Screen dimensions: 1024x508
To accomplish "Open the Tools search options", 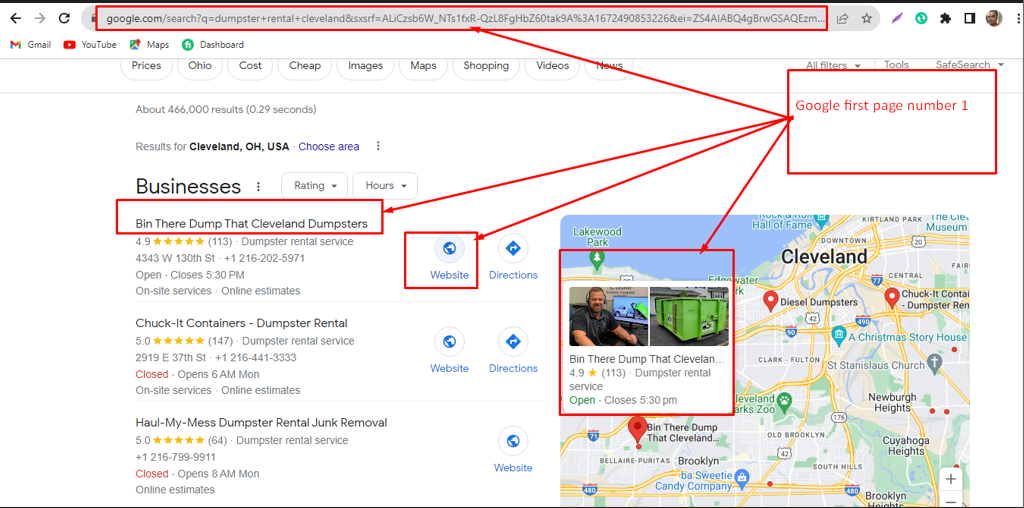I will click(x=896, y=65).
